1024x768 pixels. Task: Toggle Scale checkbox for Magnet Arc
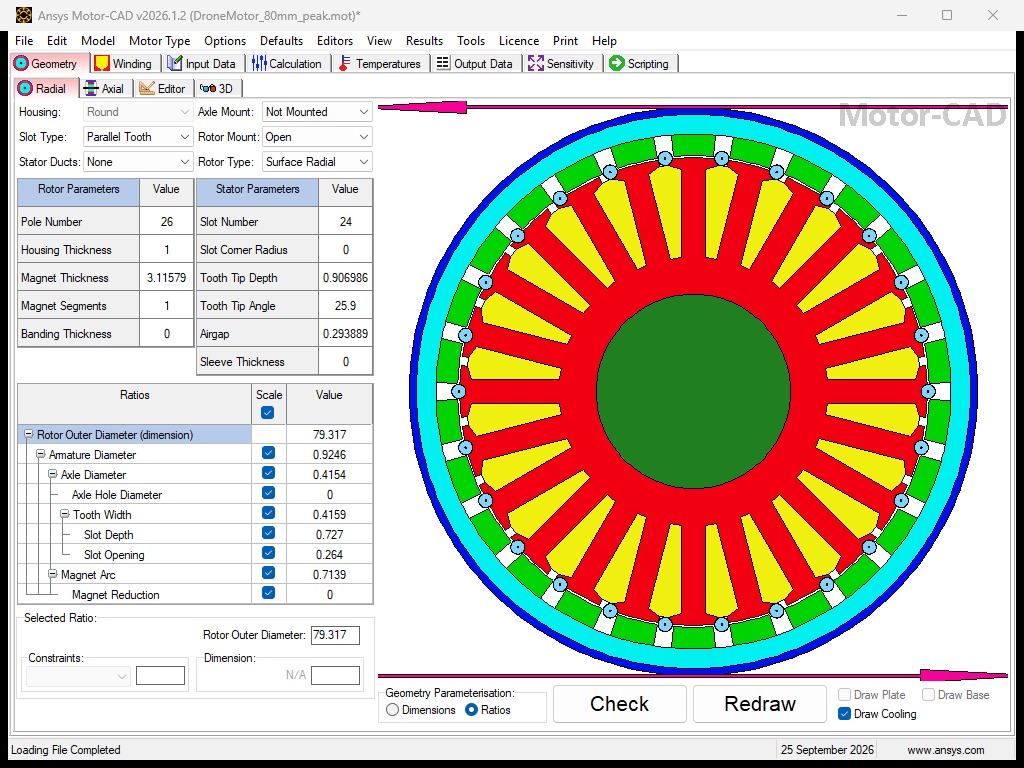coord(268,573)
